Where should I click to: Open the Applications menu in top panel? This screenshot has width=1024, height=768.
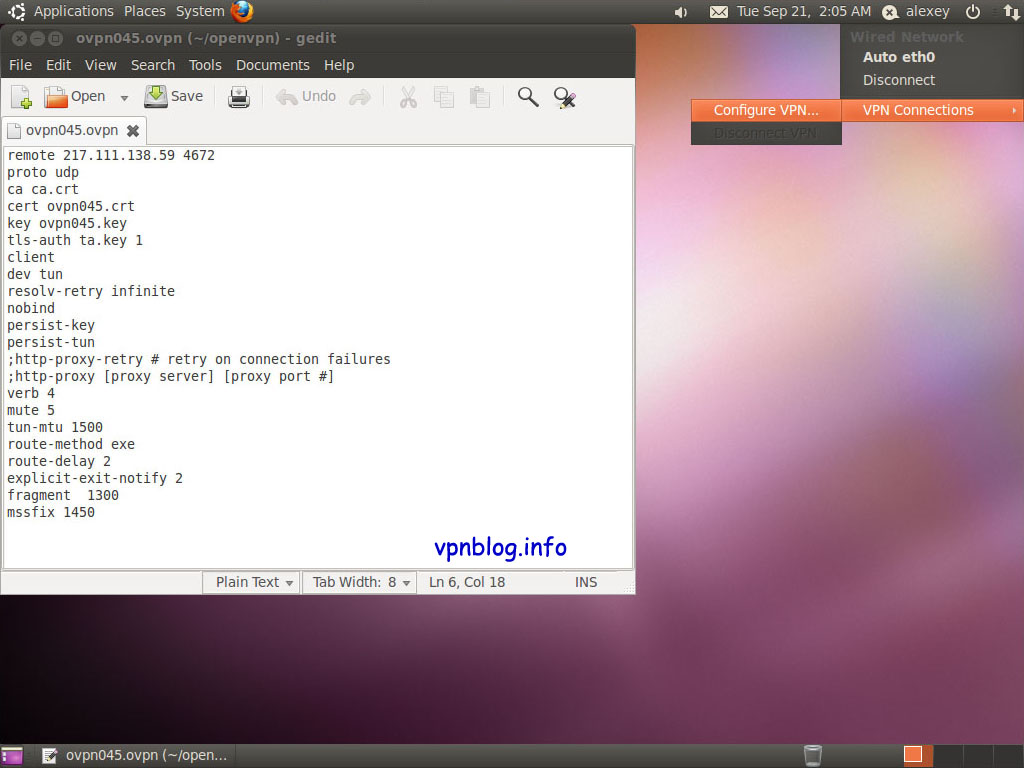tap(73, 11)
